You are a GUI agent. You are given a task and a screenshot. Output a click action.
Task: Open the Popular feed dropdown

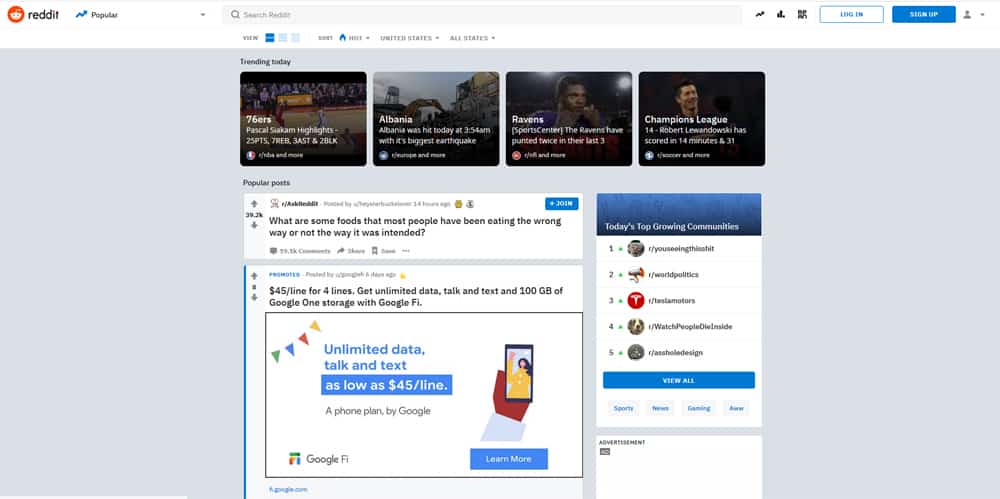pyautogui.click(x=140, y=15)
